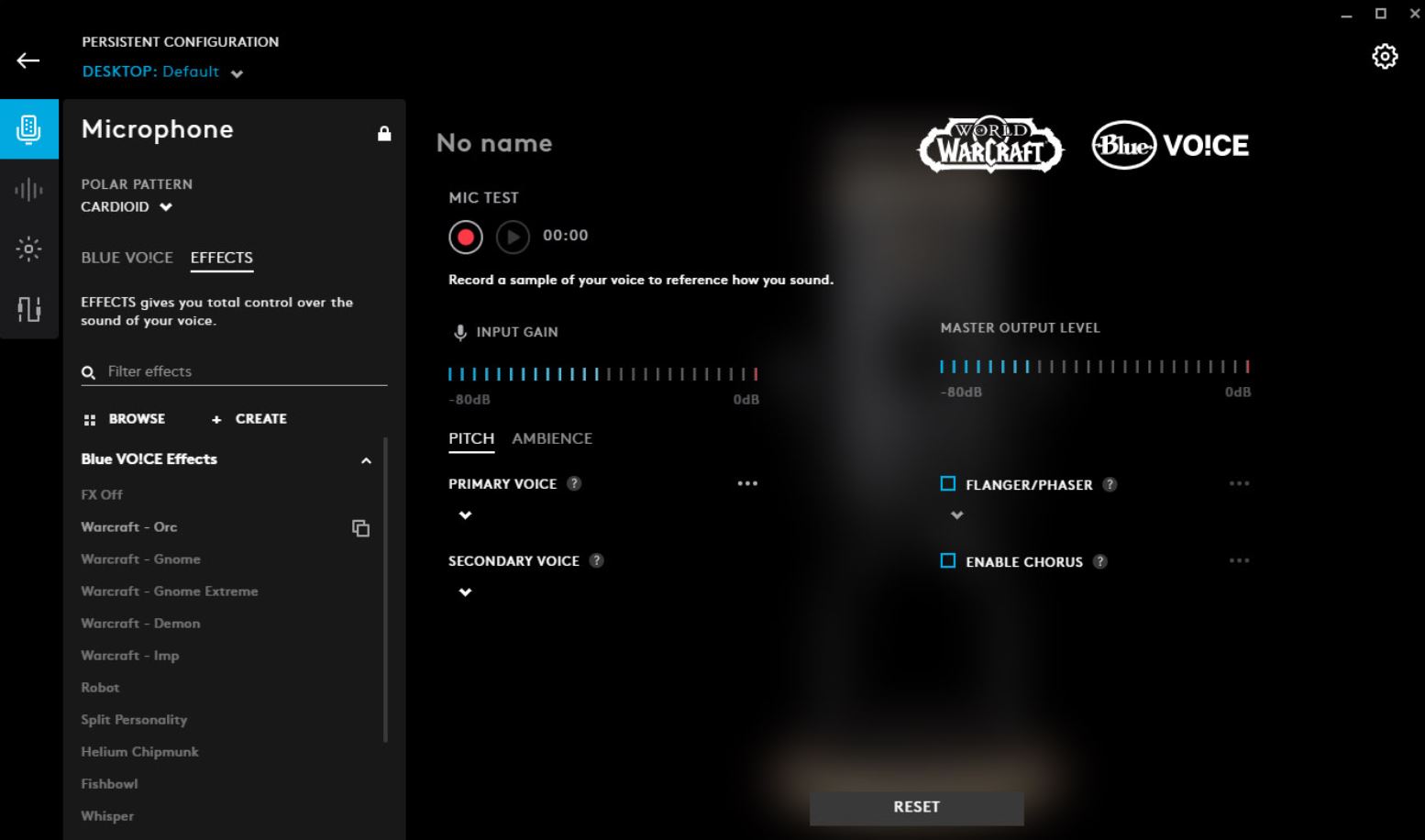Select the Whisper effect

(x=107, y=816)
